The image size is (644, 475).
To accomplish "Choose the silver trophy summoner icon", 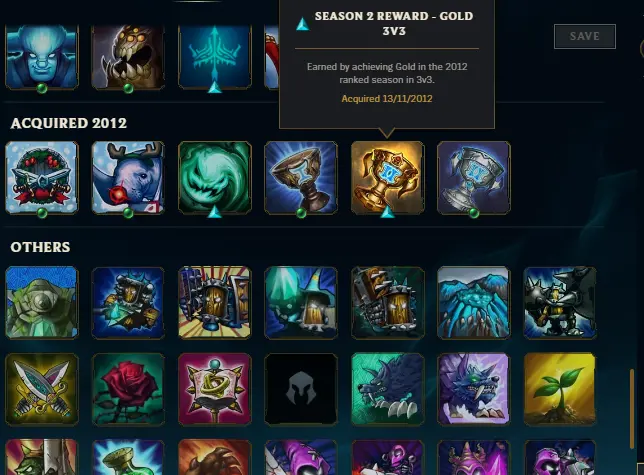I will click(x=474, y=177).
